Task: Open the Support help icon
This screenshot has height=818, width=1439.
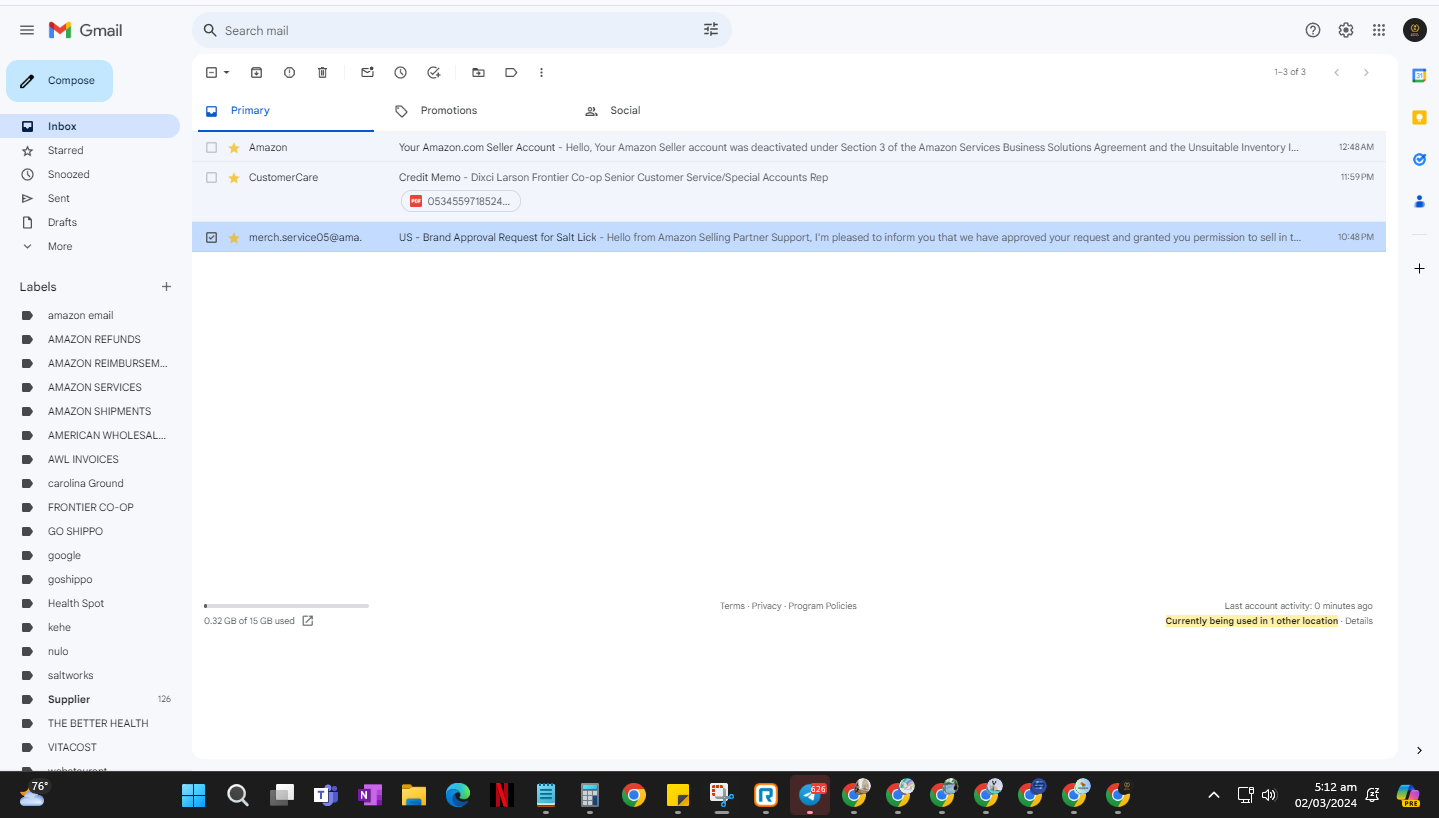Action: (1313, 30)
